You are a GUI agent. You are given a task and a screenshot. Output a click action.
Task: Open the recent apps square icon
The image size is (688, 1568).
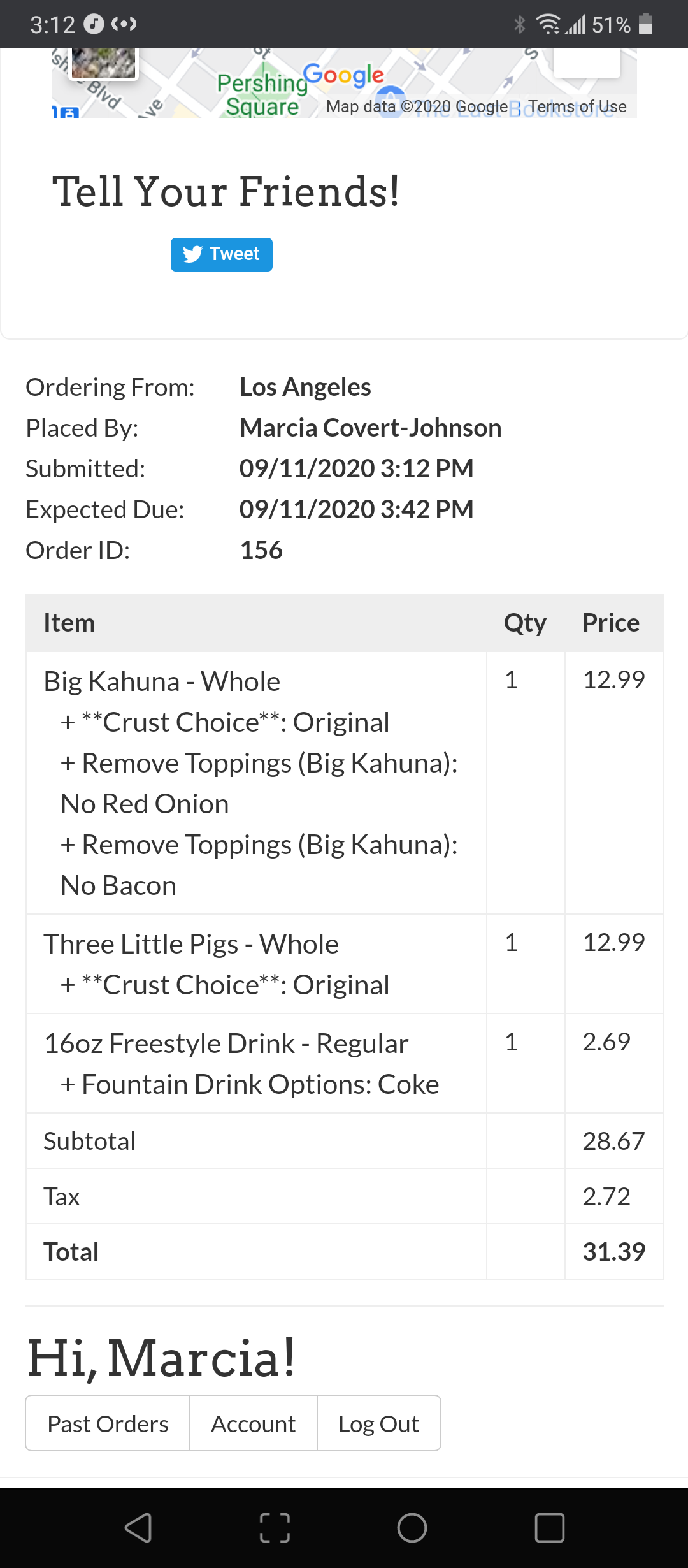tap(549, 1527)
